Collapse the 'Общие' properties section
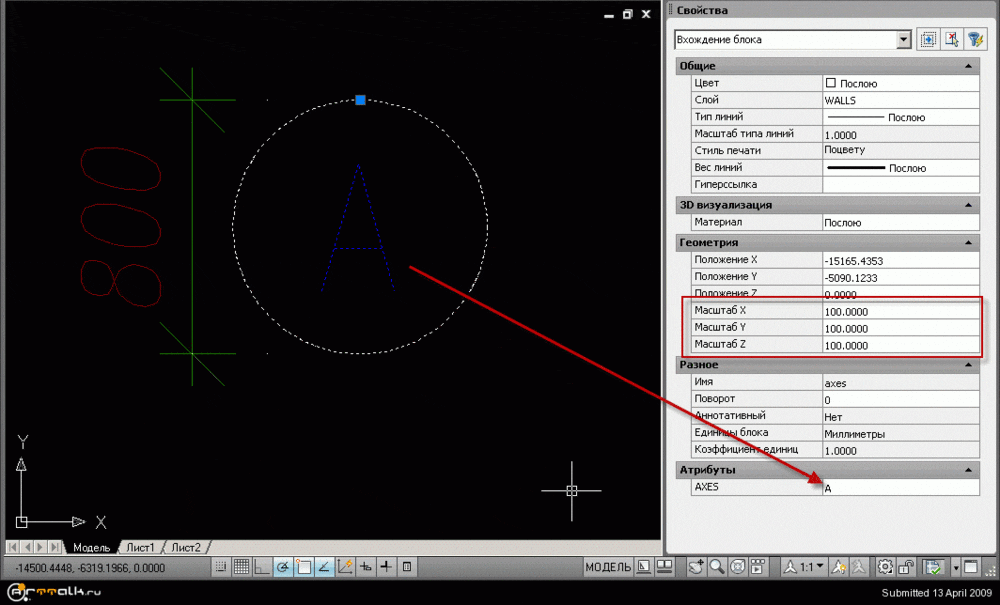 click(968, 66)
